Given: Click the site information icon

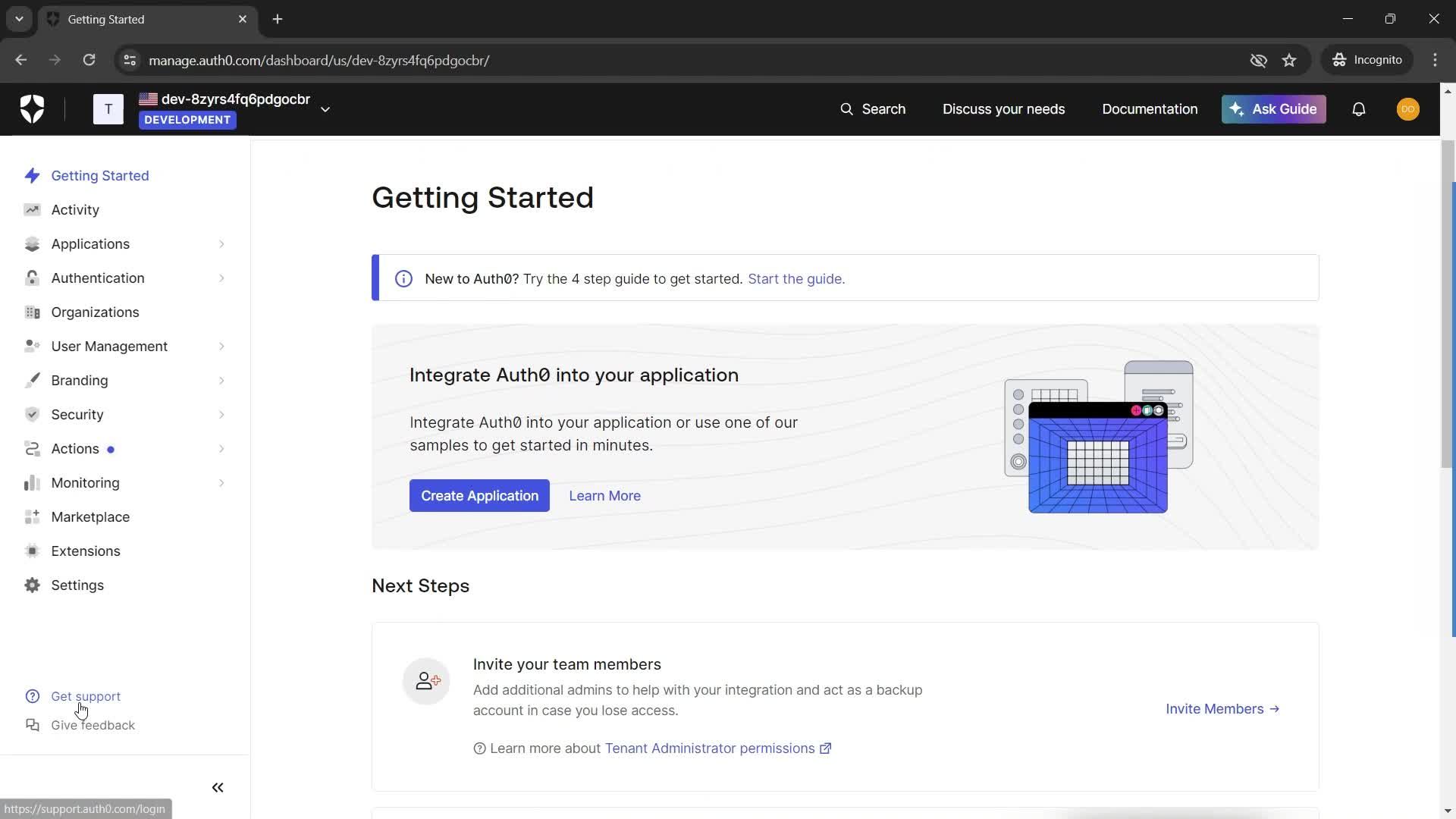Looking at the screenshot, I should pyautogui.click(x=130, y=60).
